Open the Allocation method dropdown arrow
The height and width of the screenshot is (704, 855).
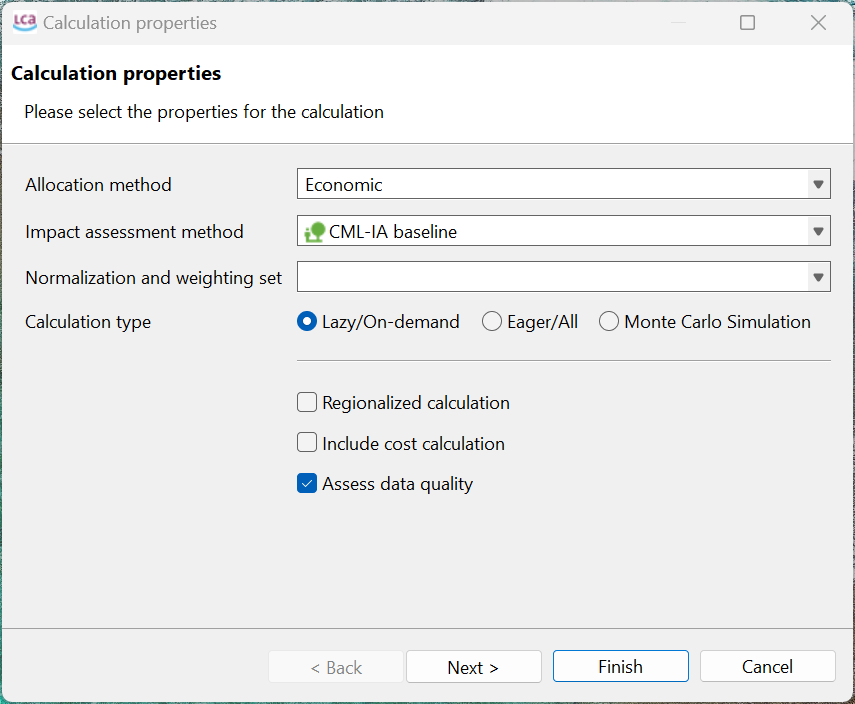(x=818, y=185)
